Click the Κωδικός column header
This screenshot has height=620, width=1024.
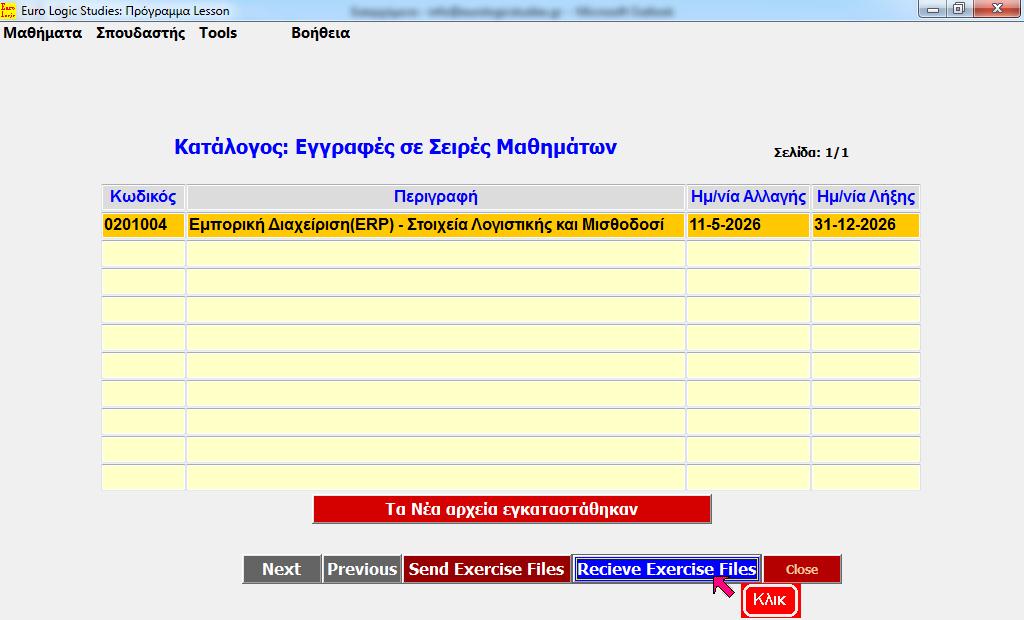[x=143, y=197]
